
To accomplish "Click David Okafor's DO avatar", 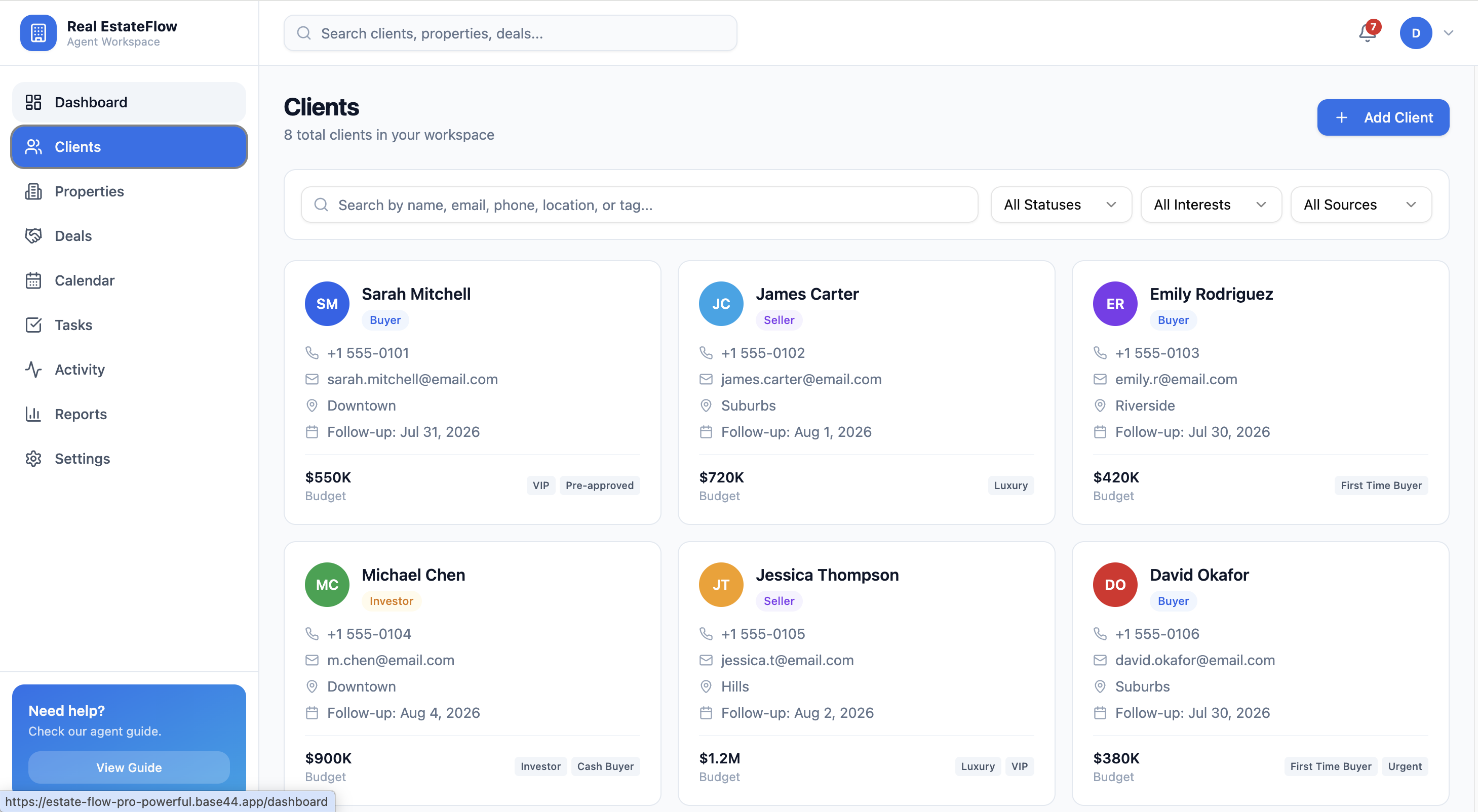I will [1115, 585].
